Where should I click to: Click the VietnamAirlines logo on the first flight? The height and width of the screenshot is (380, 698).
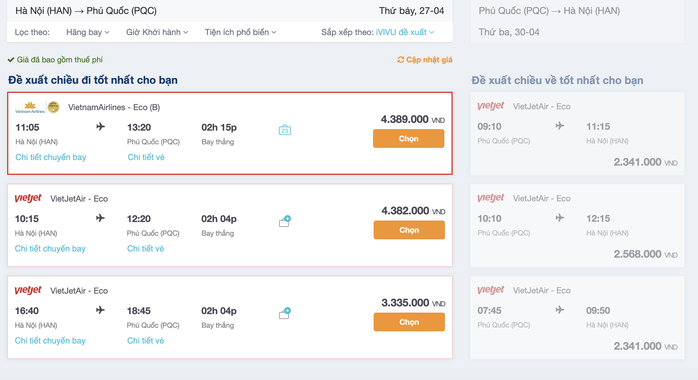(x=30, y=107)
